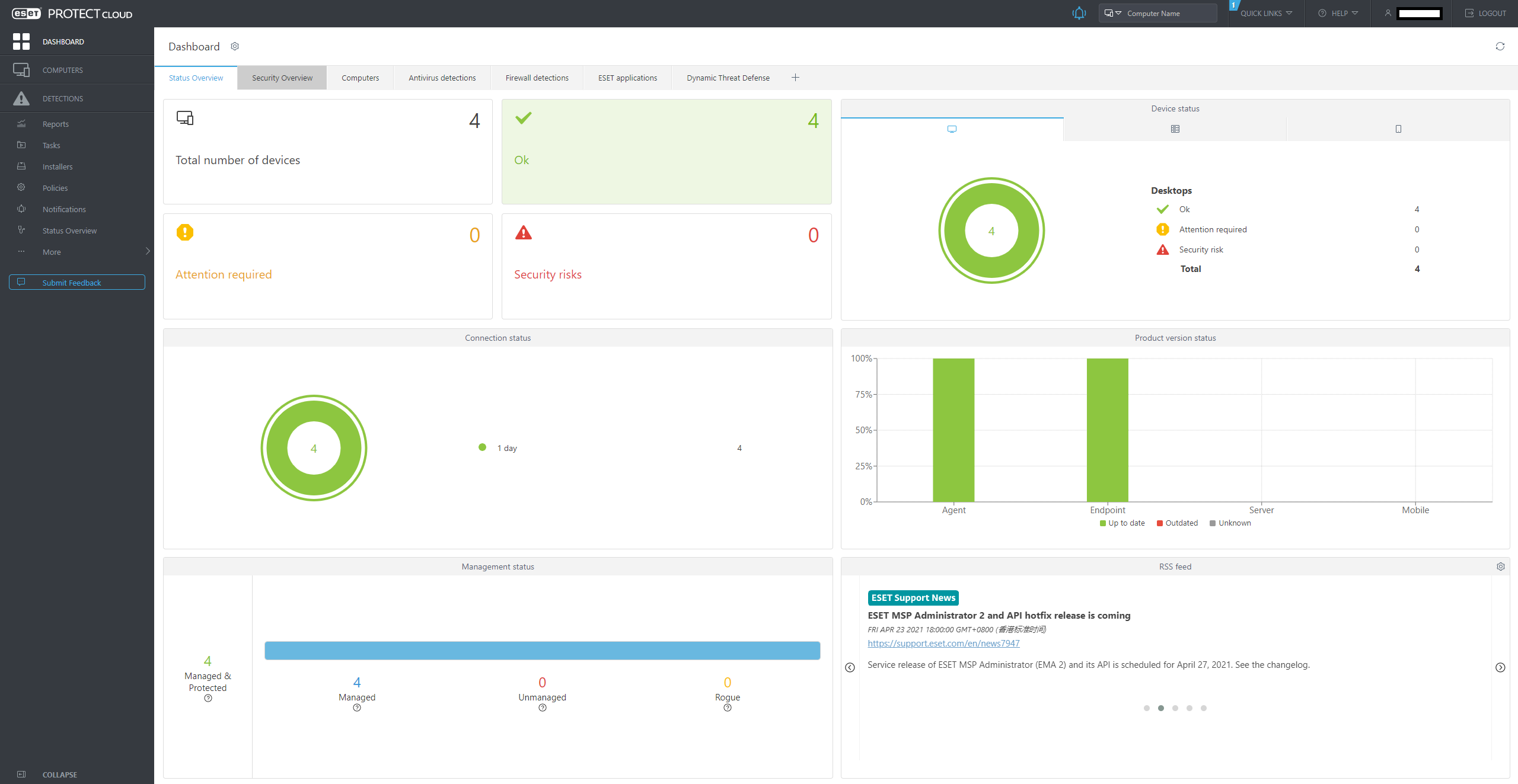The image size is (1518, 784).
Task: Open dashboard settings gear icon
Action: 235,46
